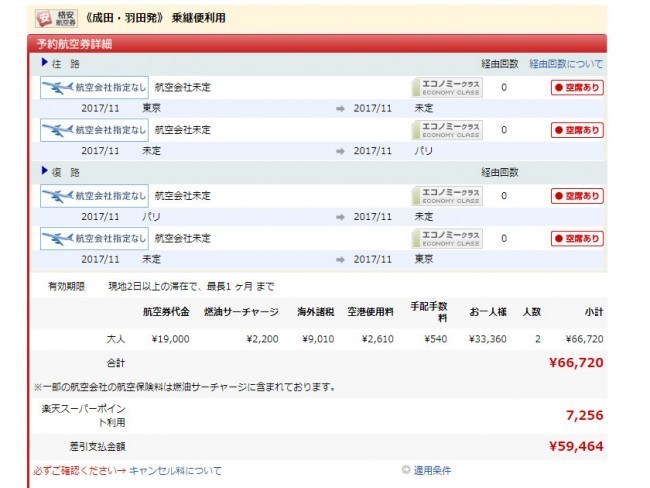This screenshot has width=650, height=488.
Task: Click economy class badge on first outbound flight
Action: pos(447,87)
